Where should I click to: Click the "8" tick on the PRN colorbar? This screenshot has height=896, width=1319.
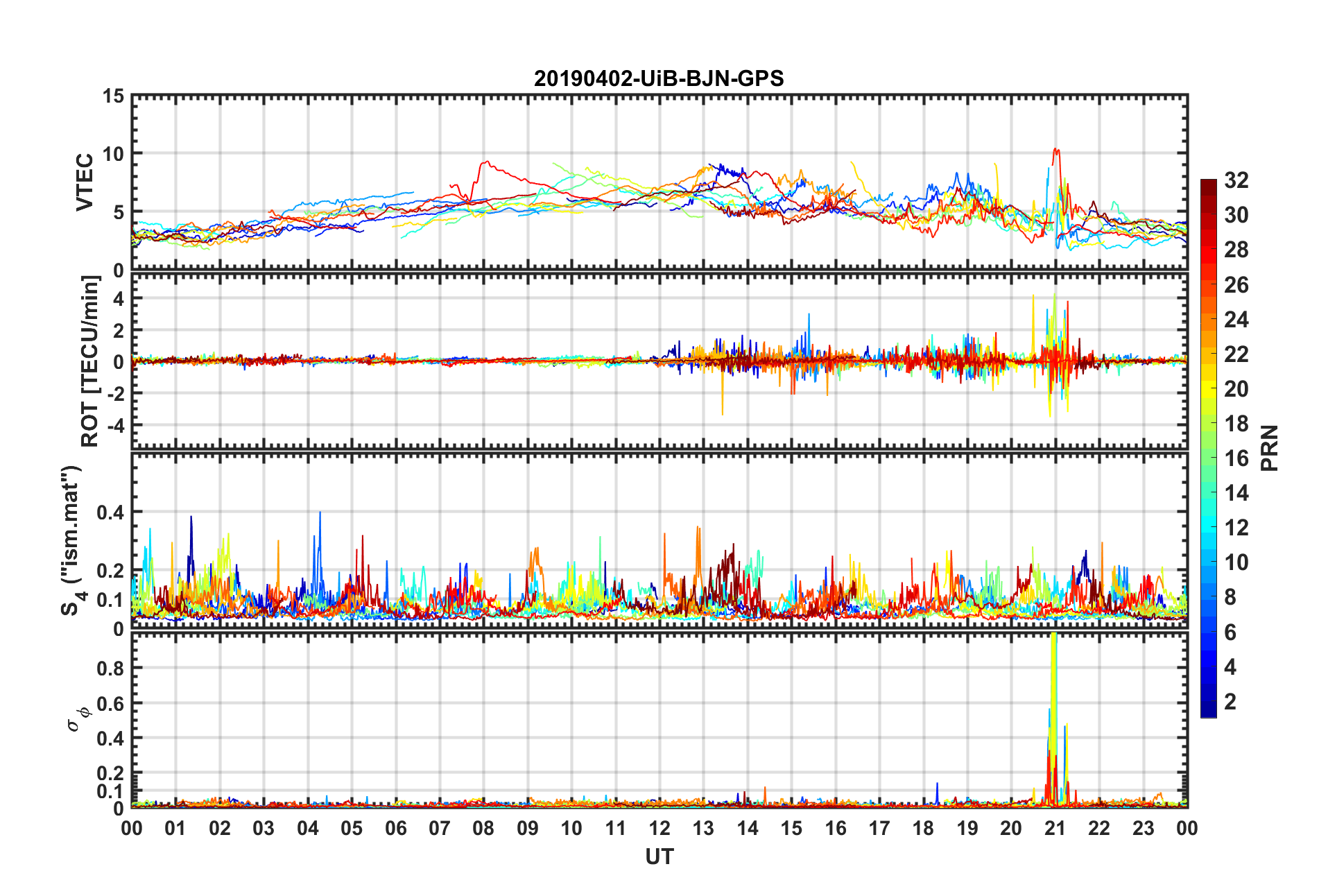pos(1230,597)
